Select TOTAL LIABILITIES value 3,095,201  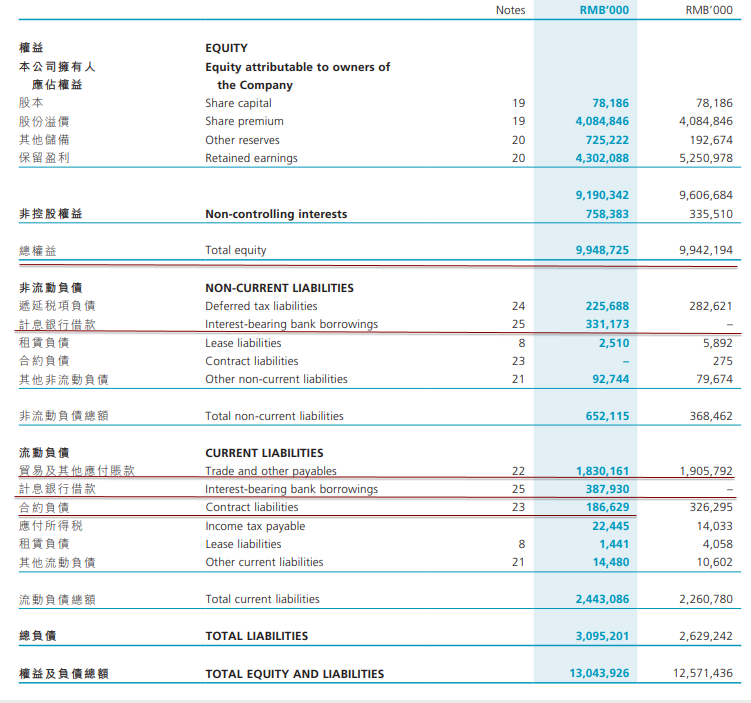[x=602, y=636]
